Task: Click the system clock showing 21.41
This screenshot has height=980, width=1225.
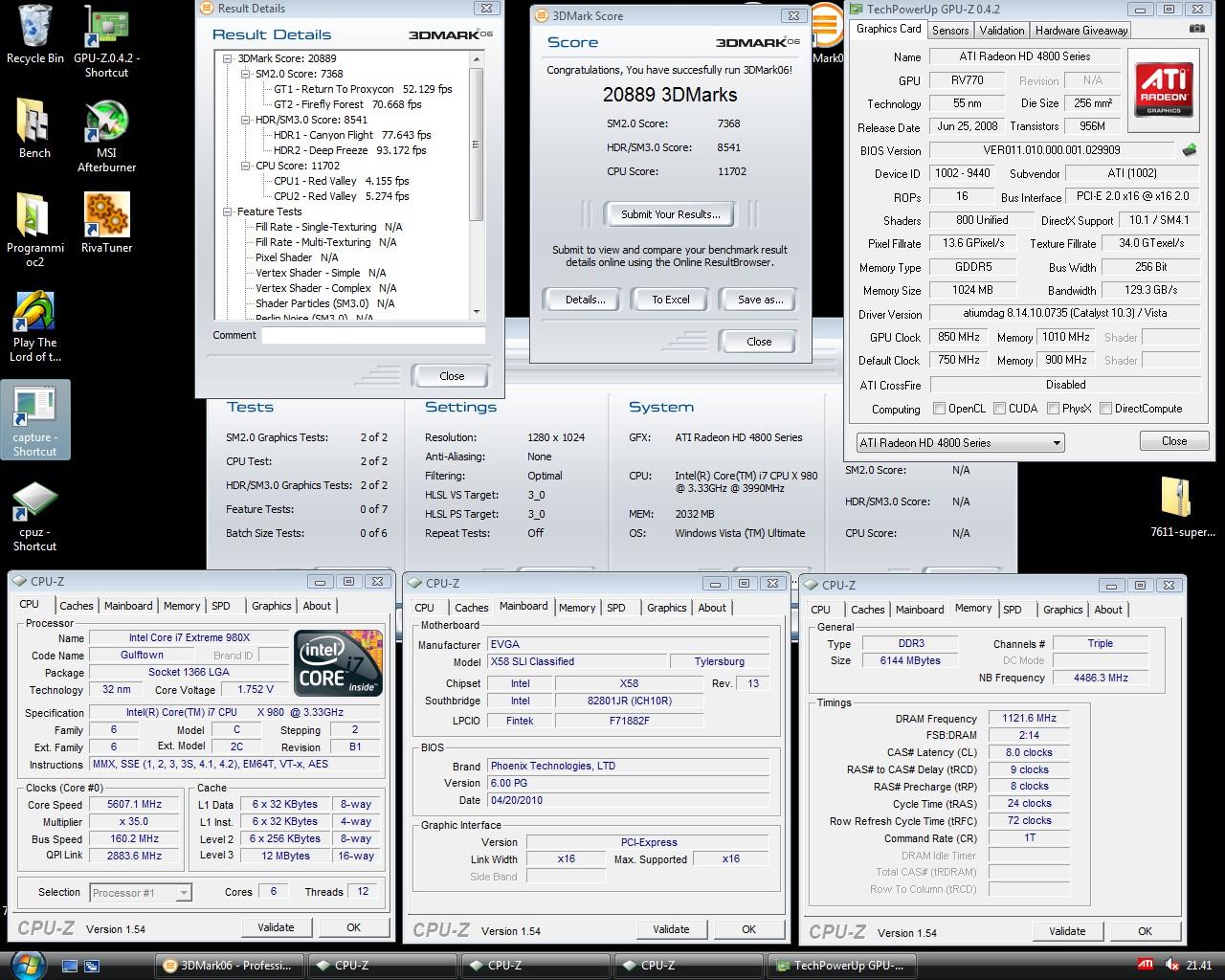Action: coord(1198,966)
